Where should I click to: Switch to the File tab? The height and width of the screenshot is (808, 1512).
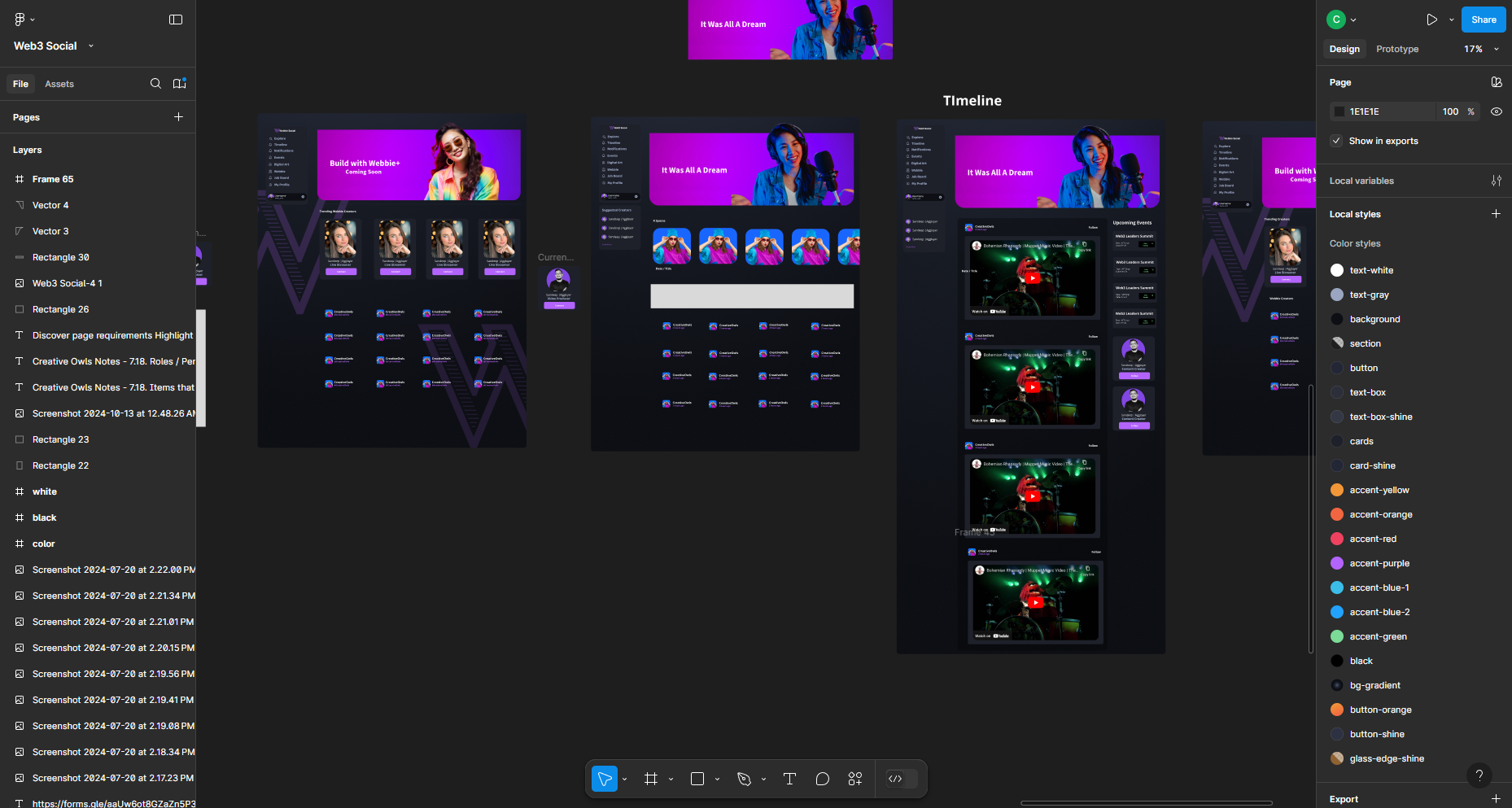[20, 84]
